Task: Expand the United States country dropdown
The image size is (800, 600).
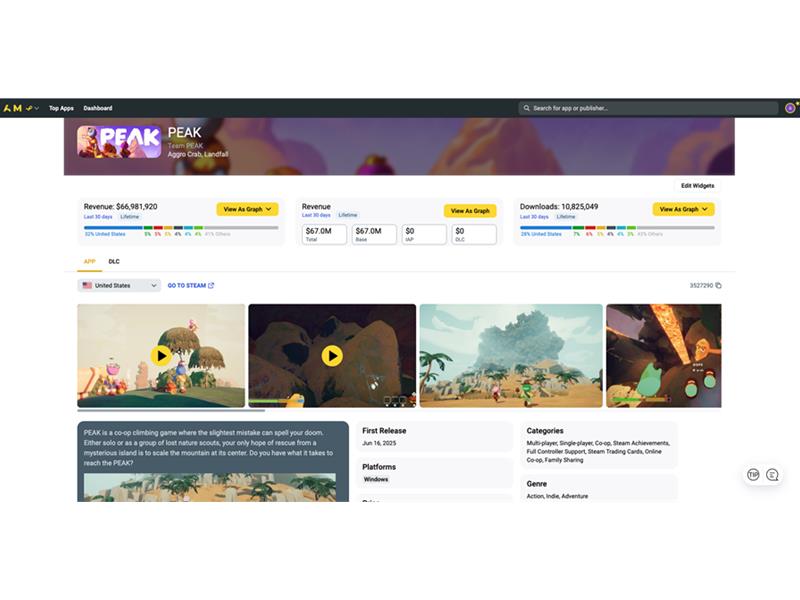Action: click(119, 285)
